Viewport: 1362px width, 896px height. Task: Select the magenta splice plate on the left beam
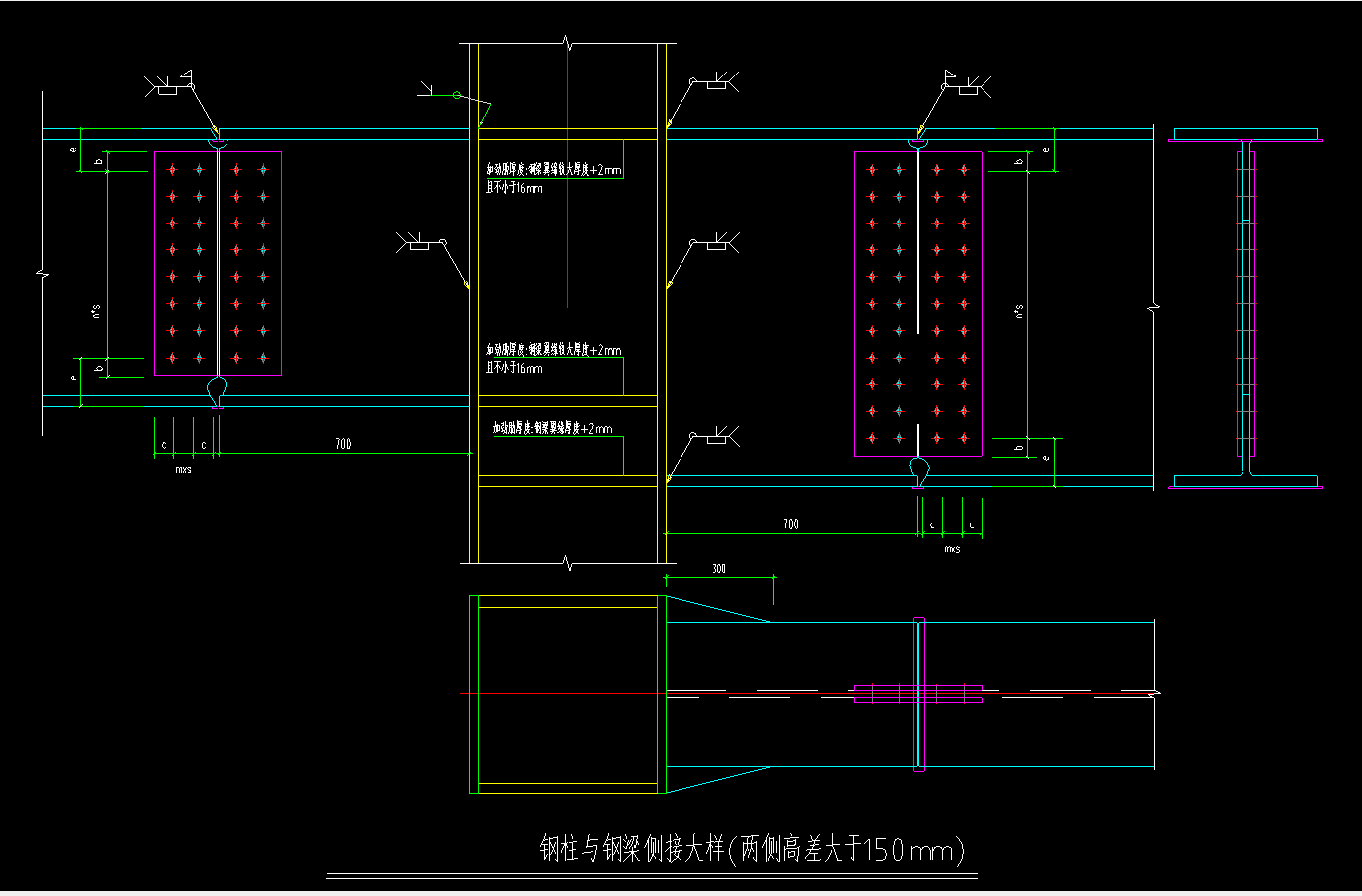(218, 264)
